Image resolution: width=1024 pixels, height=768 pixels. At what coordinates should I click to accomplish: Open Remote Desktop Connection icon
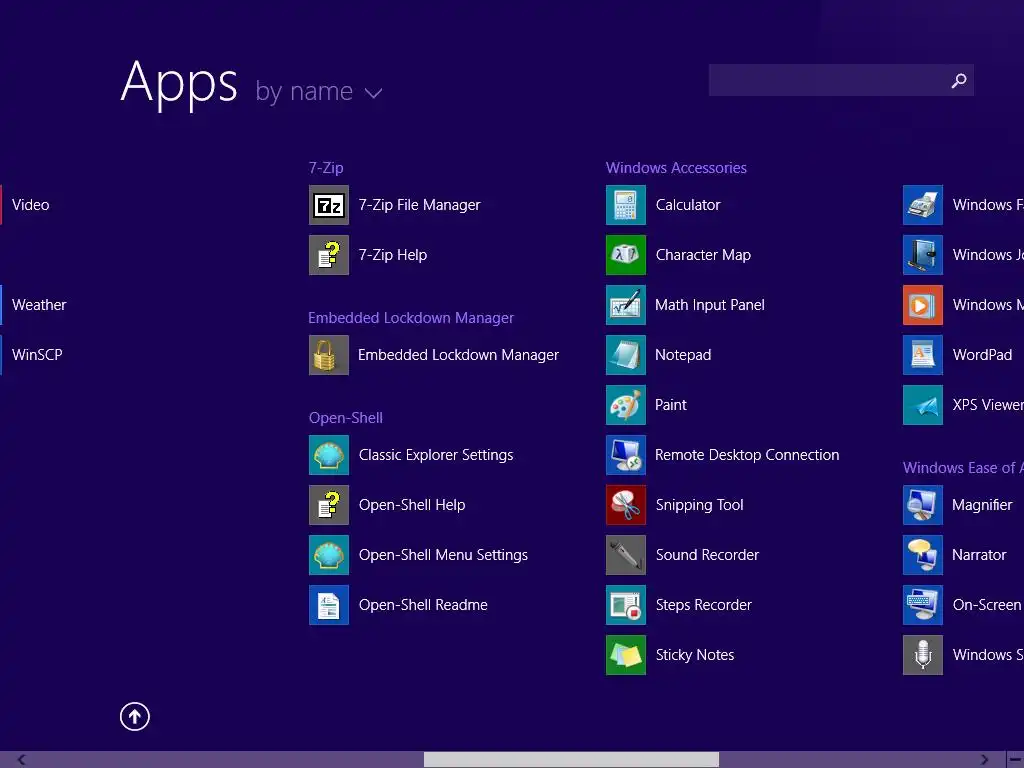626,455
